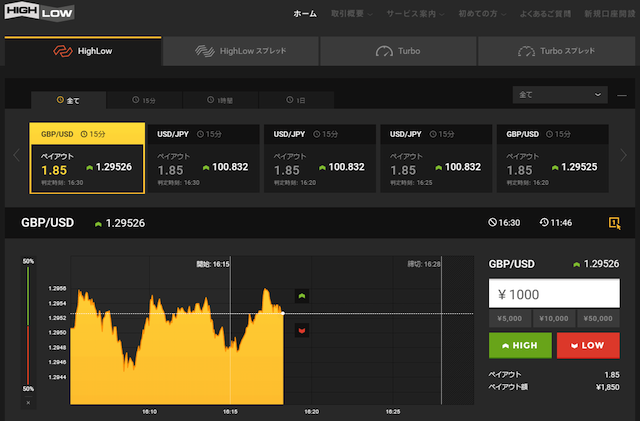
Task: Expand the 取引概要 menu
Action: [x=351, y=14]
